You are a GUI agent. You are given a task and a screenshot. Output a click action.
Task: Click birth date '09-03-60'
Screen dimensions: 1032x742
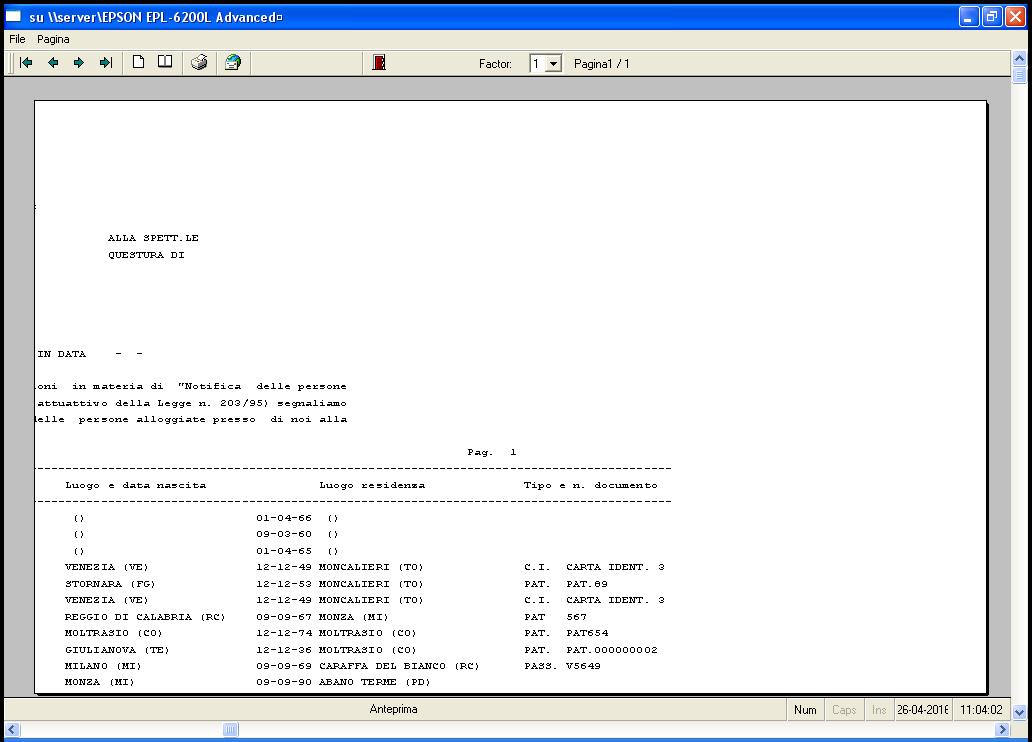(284, 535)
